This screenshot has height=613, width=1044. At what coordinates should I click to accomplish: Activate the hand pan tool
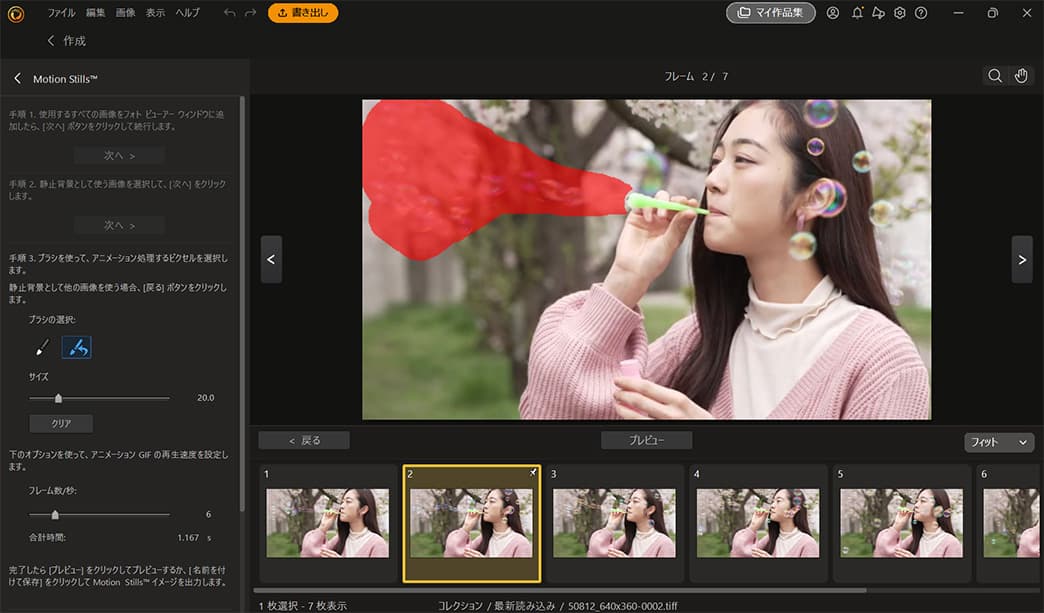(x=1021, y=75)
